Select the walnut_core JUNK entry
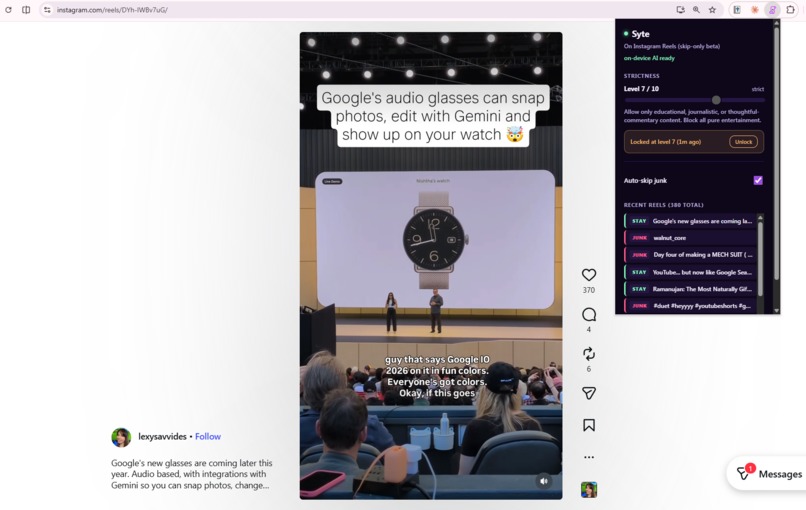The width and height of the screenshot is (806, 510). (690, 238)
